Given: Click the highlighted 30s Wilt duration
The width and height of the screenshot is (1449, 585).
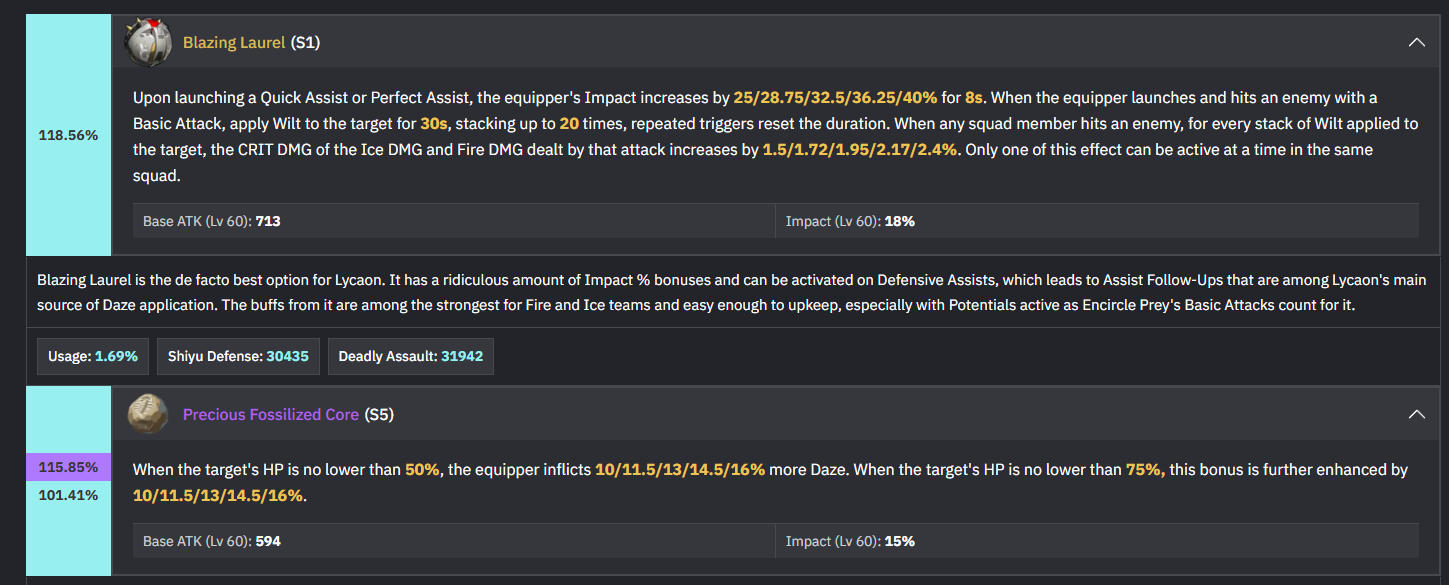Looking at the screenshot, I should (x=434, y=123).
